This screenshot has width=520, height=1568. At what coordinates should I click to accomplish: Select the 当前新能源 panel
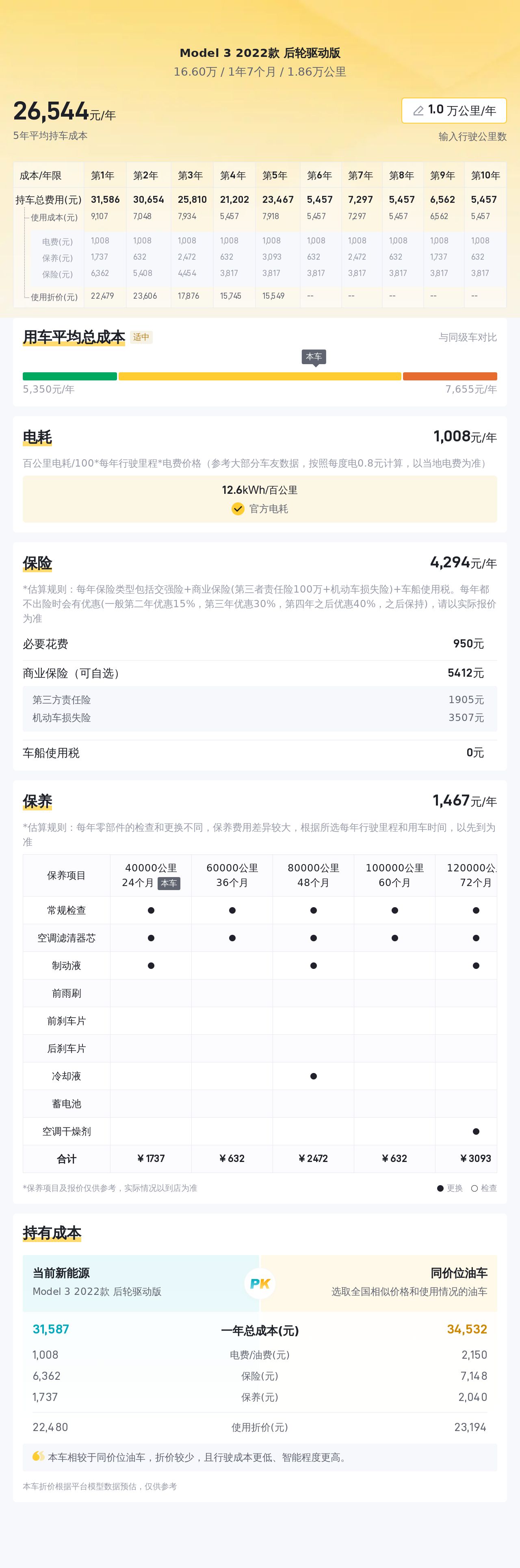[141, 1283]
